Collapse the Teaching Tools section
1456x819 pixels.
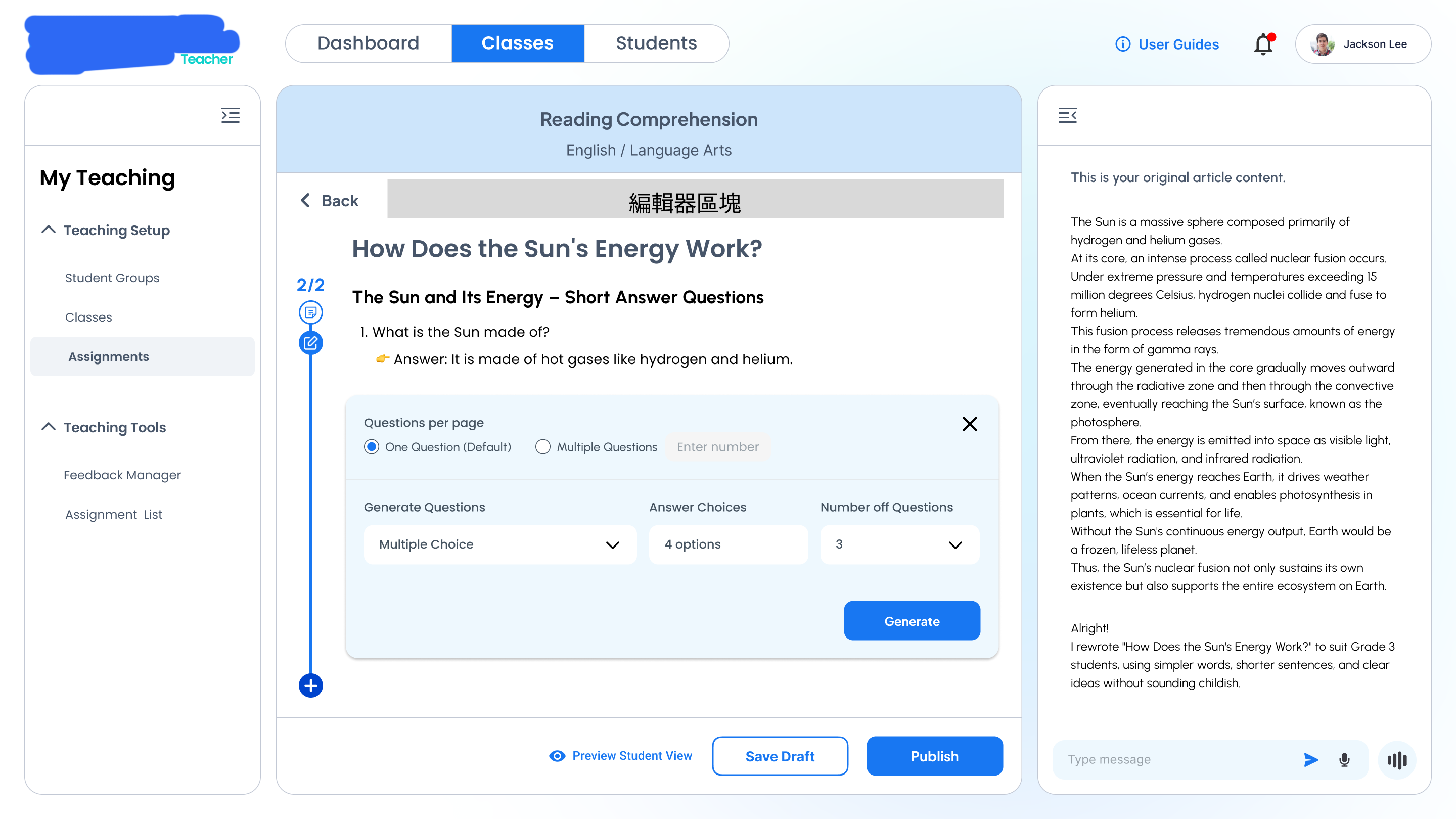(49, 427)
